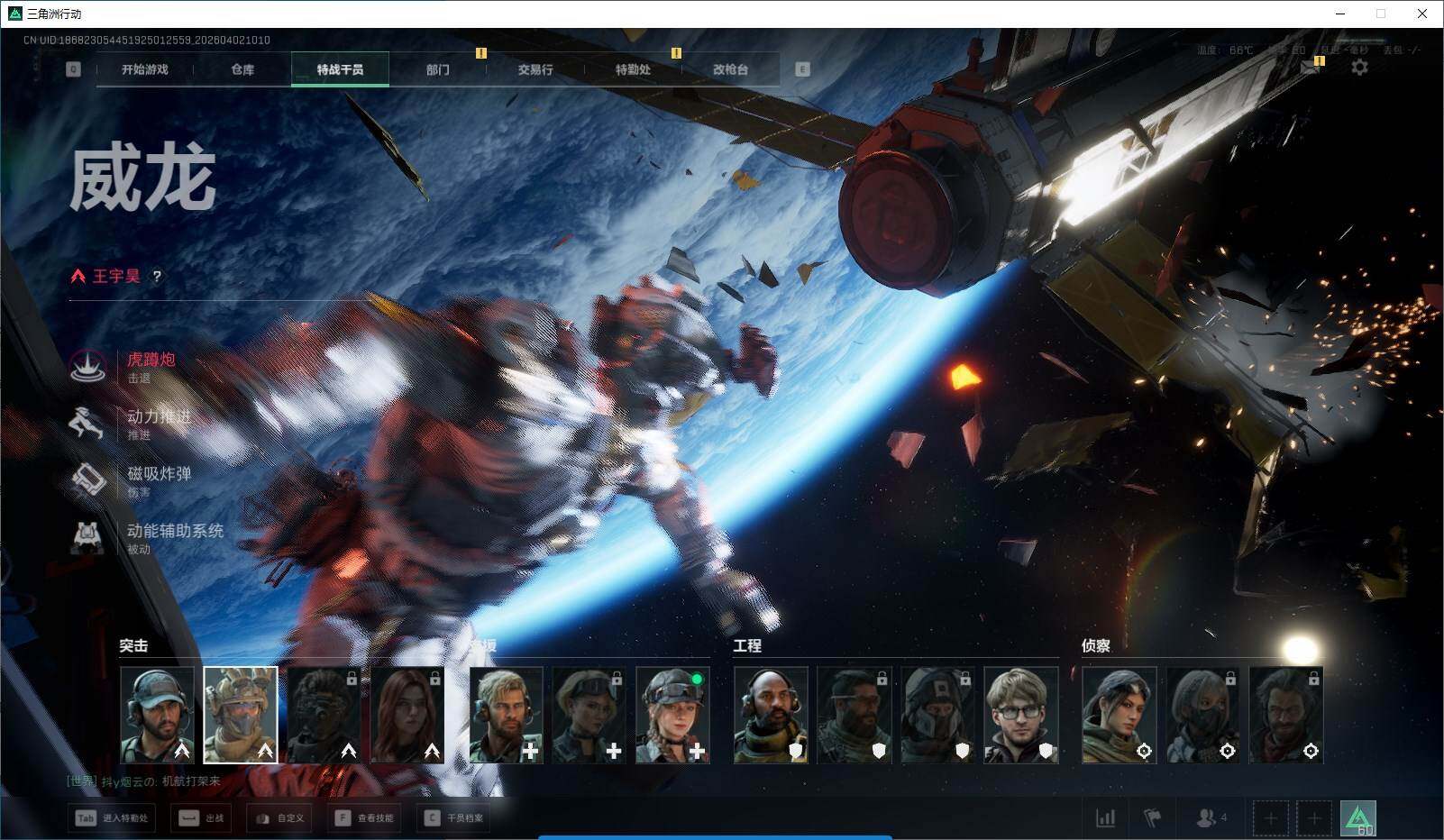
Task: Click the flag icon in bottom bar
Action: click(1152, 818)
